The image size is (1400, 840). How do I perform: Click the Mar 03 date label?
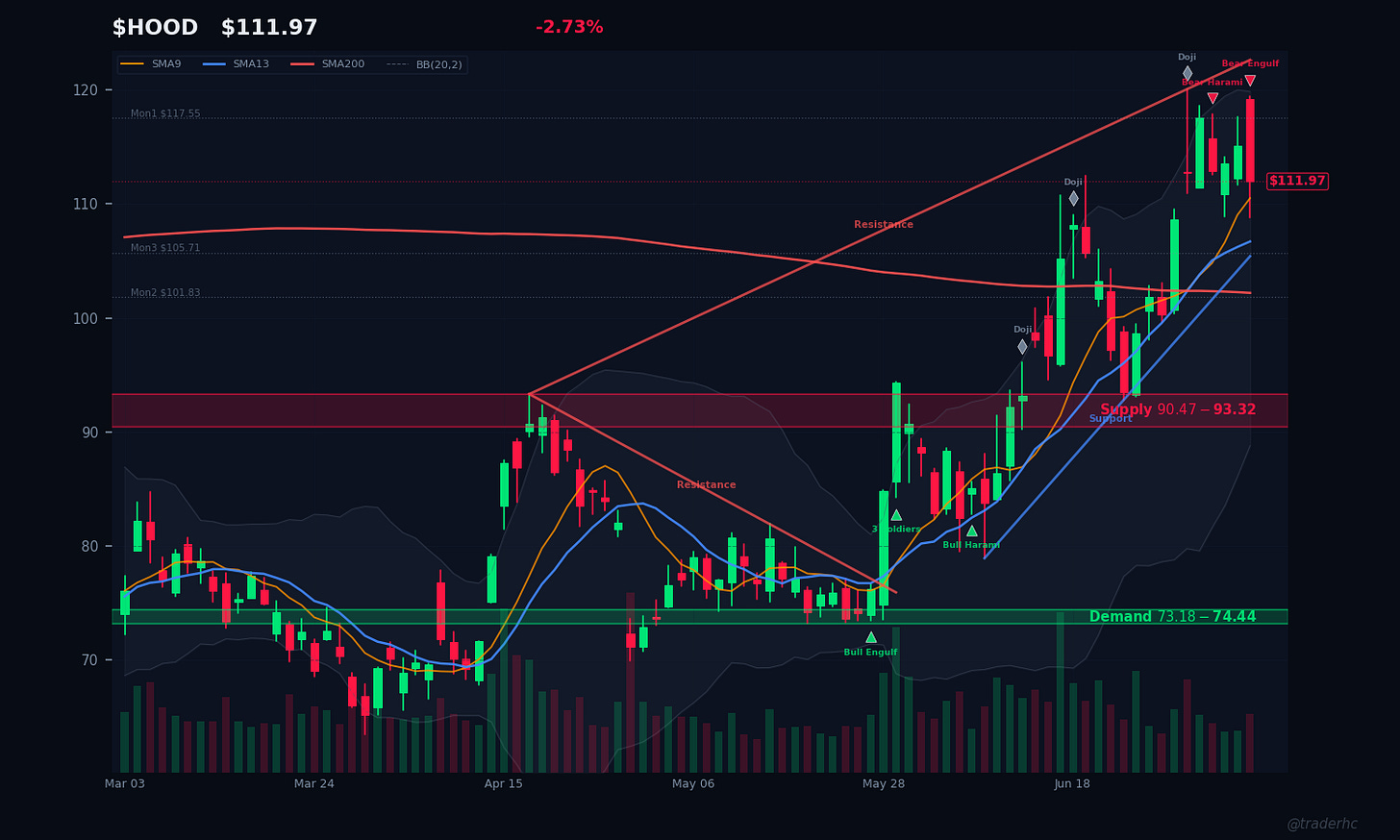pyautogui.click(x=125, y=784)
